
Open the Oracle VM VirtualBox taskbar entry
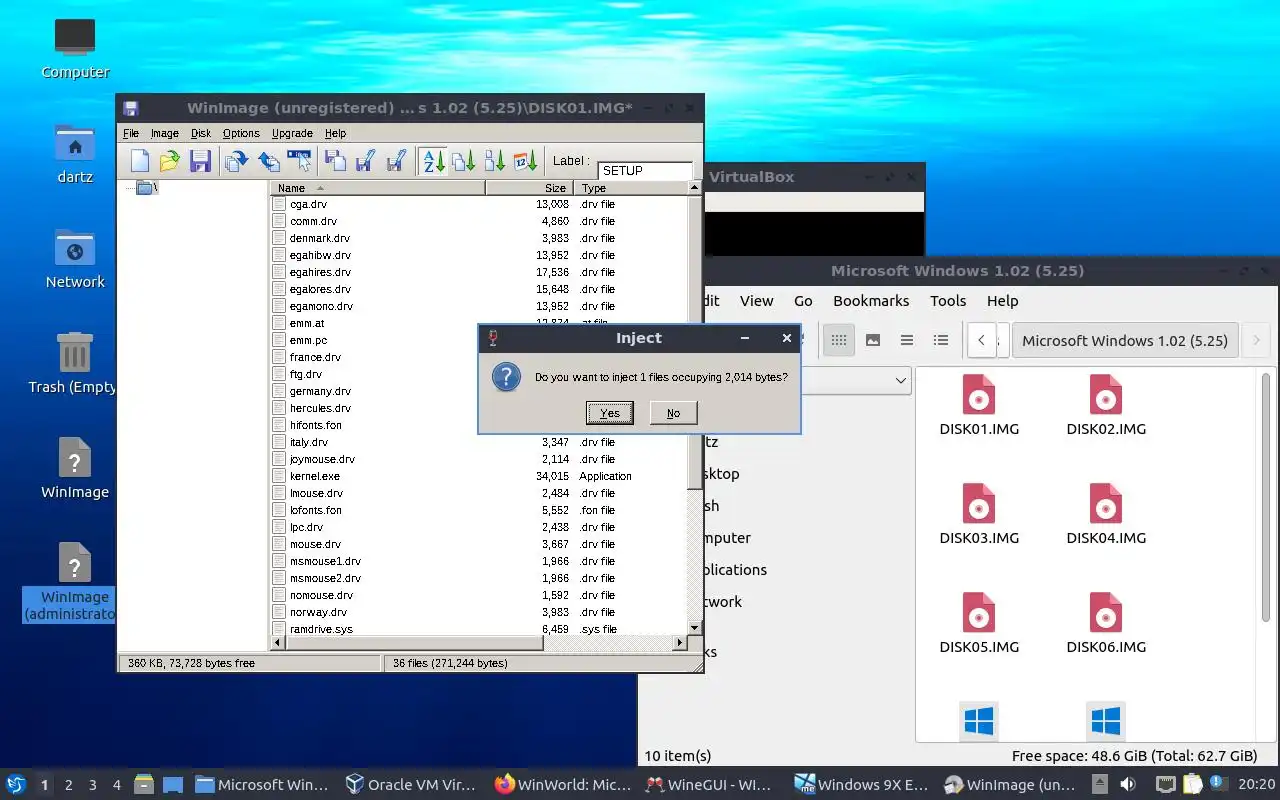[x=409, y=785]
